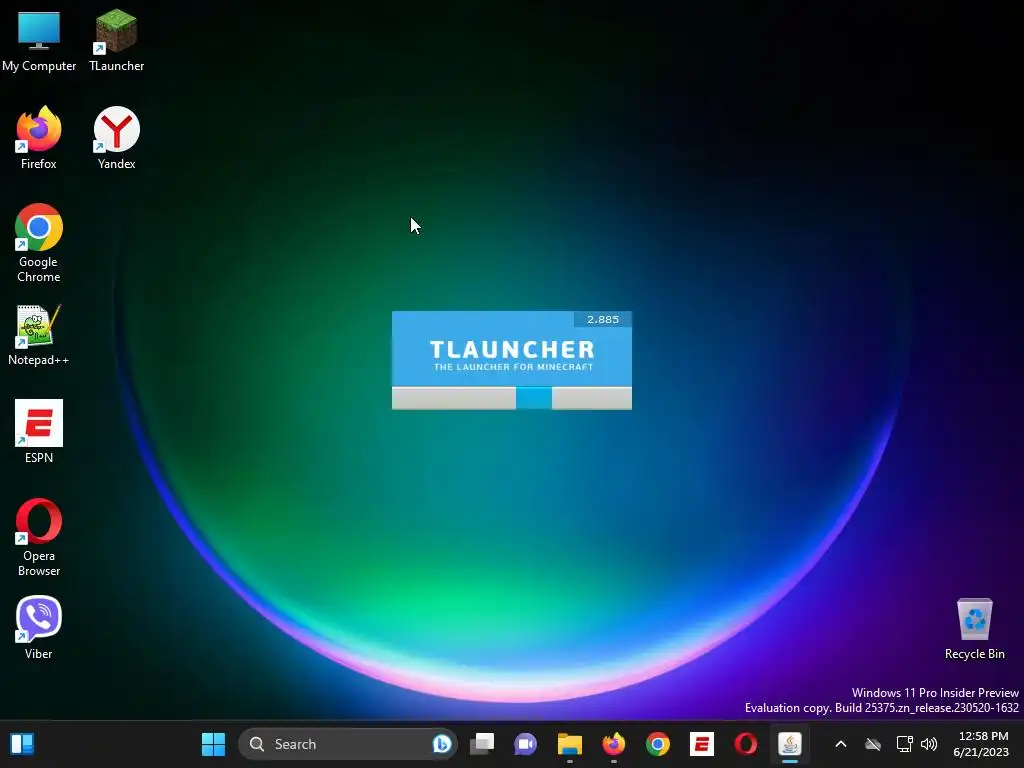This screenshot has height=768, width=1024.
Task: Open the volume speaker tray icon
Action: [x=929, y=744]
